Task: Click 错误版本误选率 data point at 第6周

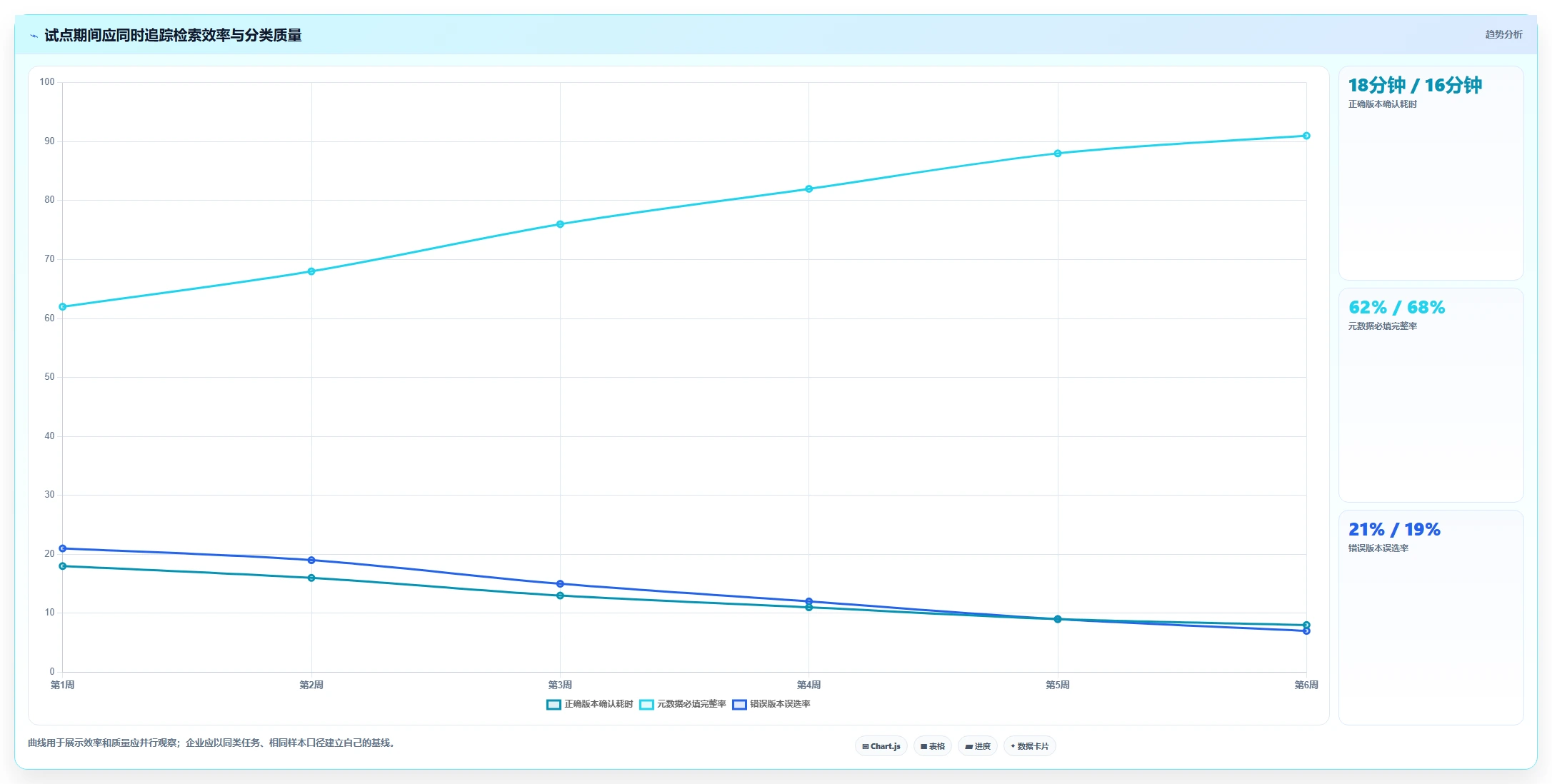Action: point(1306,631)
